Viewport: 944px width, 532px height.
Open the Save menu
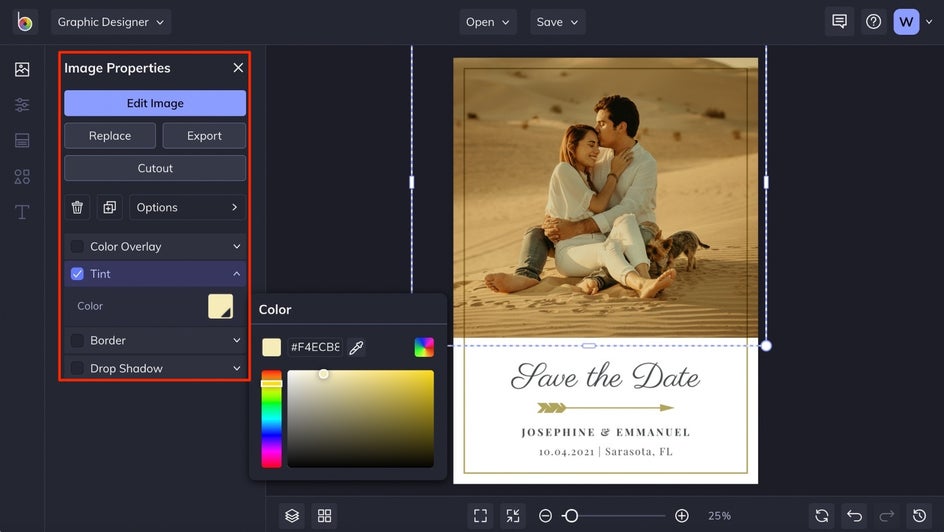(557, 22)
